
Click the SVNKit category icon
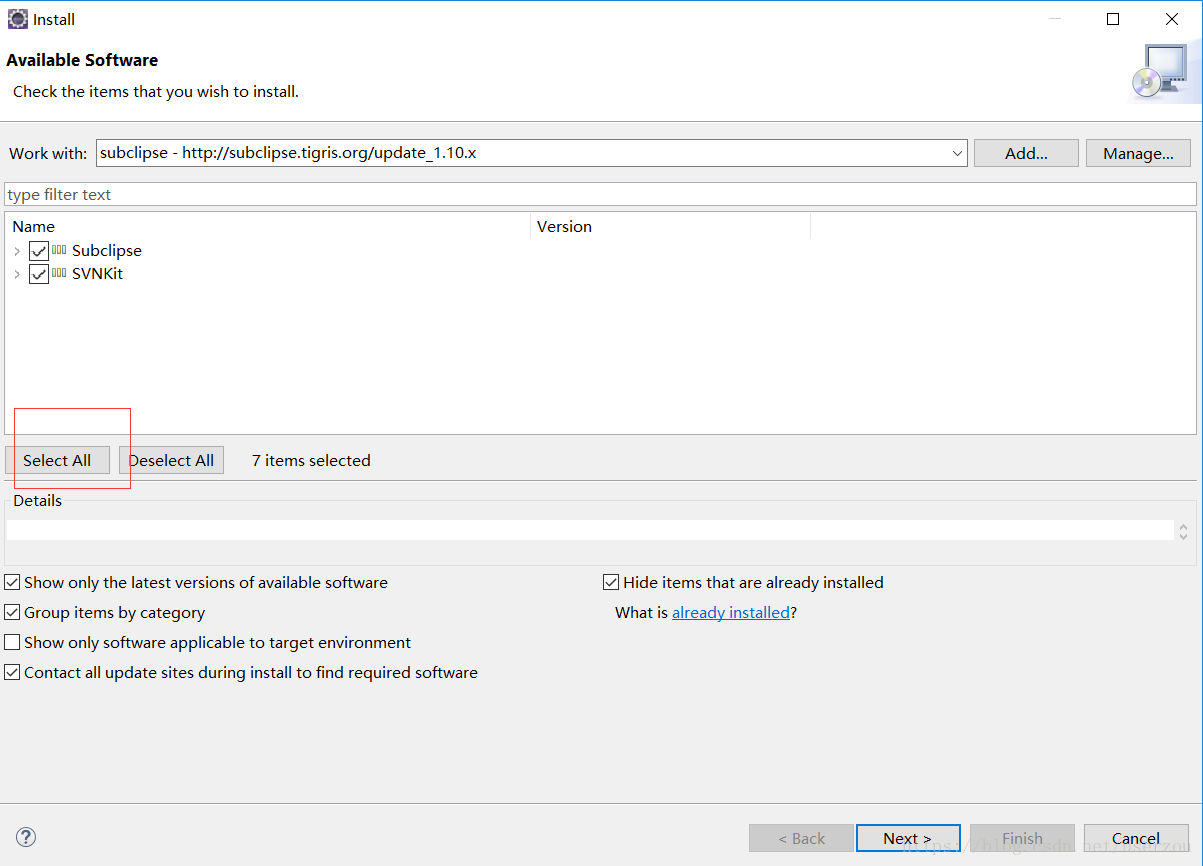click(60, 273)
